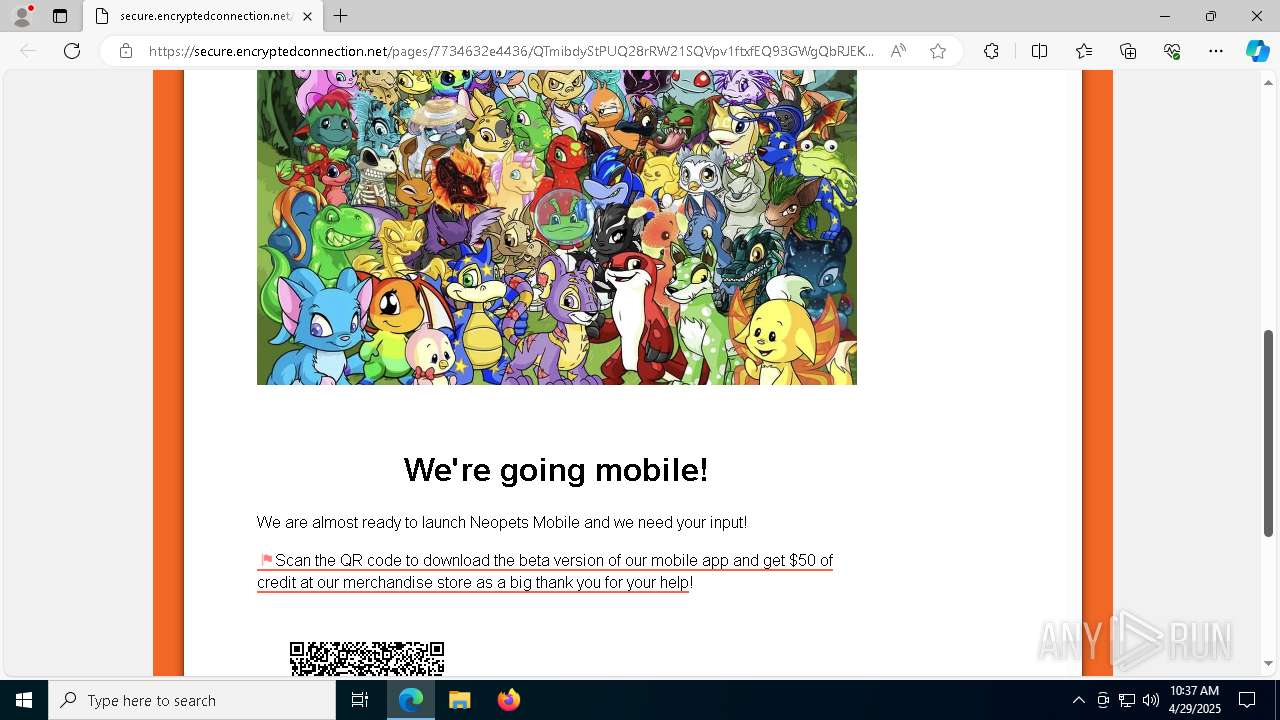The height and width of the screenshot is (720, 1280).
Task: Open the network status tray icon
Action: tap(1127, 700)
